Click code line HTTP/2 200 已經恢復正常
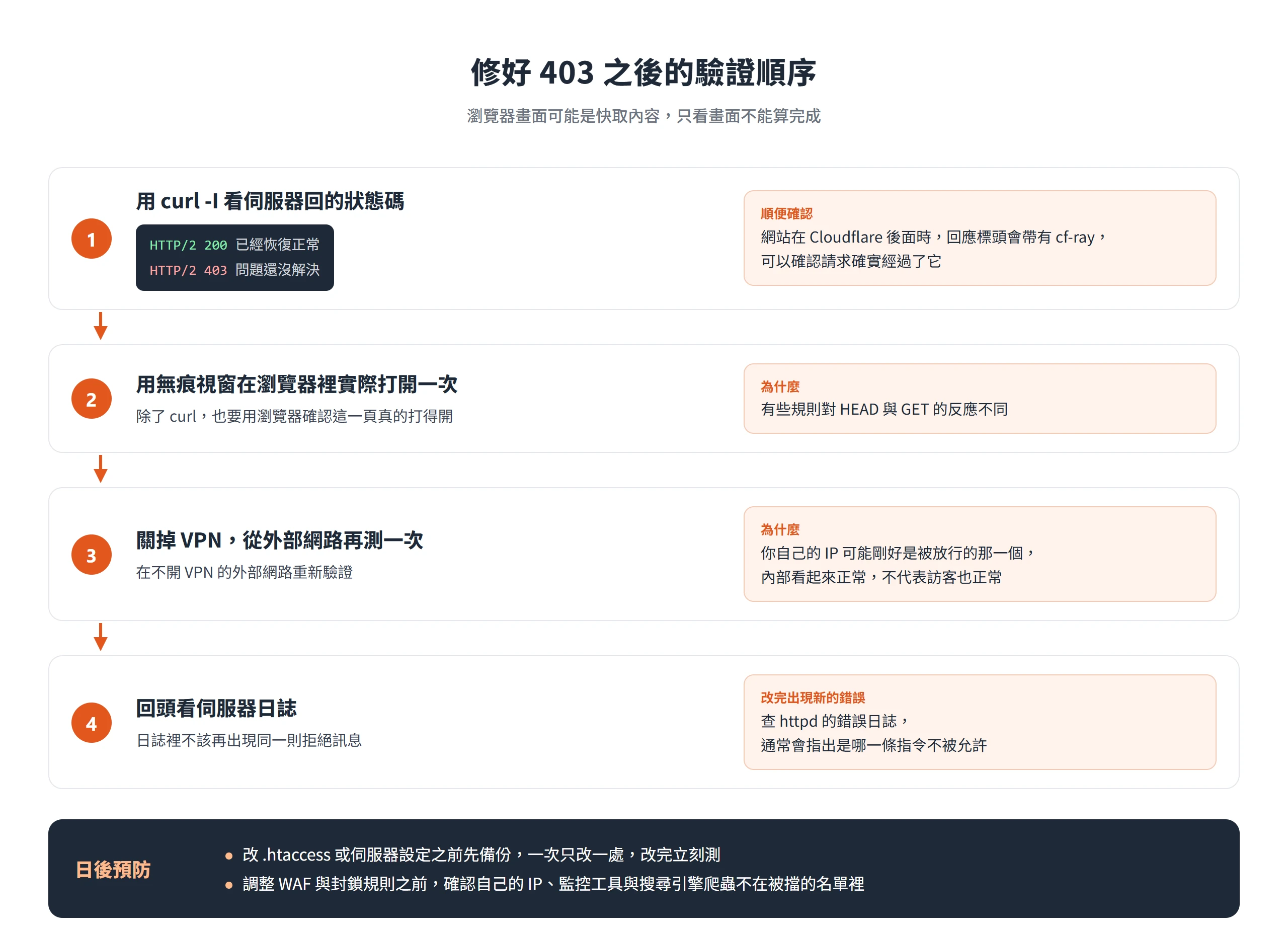Image resolution: width=1288 pixels, height=930 pixels. (x=234, y=245)
